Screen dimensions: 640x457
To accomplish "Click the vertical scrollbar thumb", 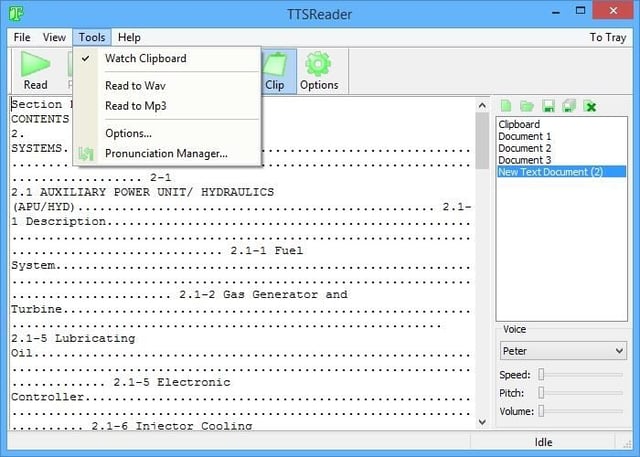I will pyautogui.click(x=482, y=141).
